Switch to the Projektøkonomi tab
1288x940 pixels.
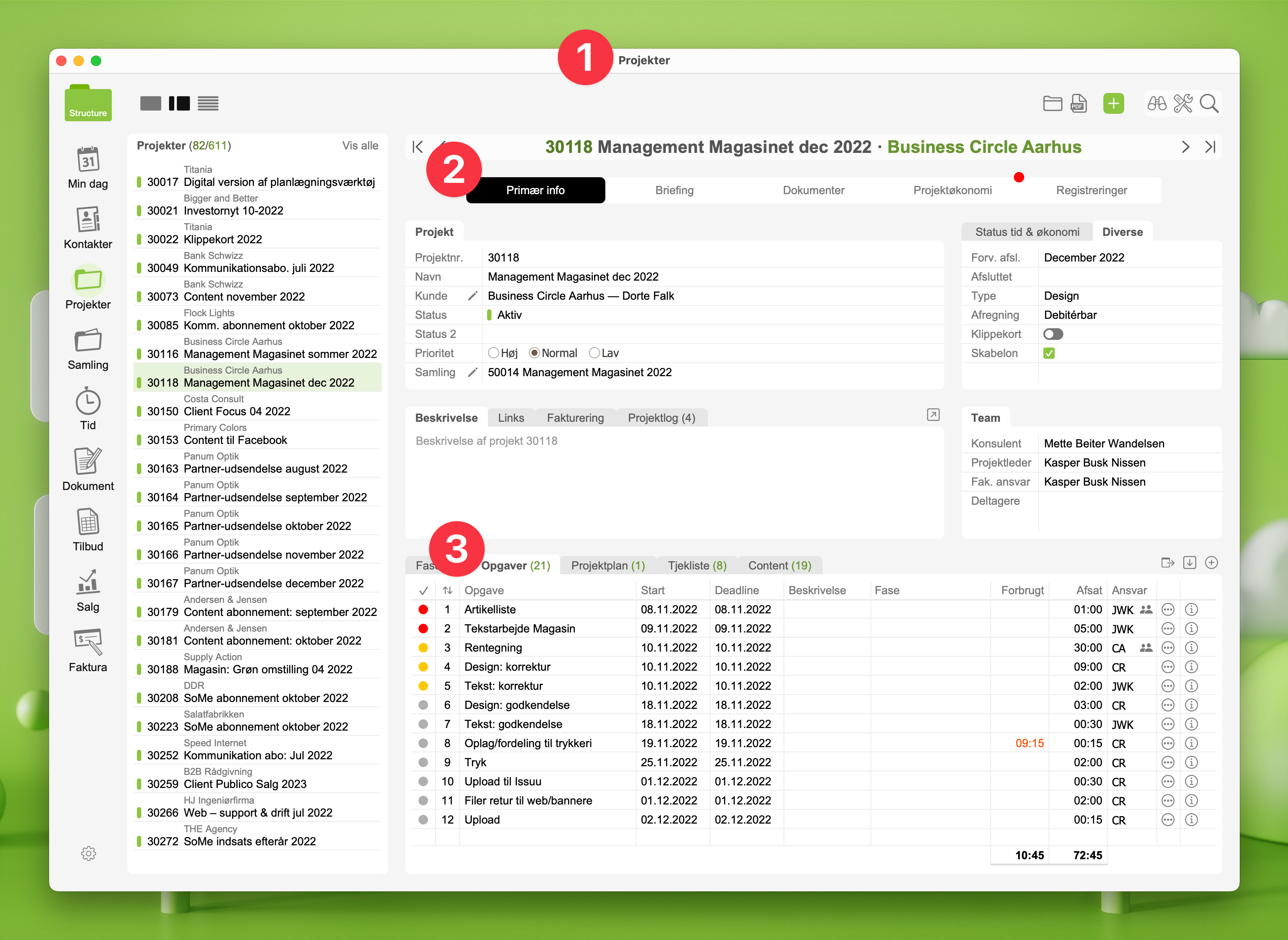952,190
